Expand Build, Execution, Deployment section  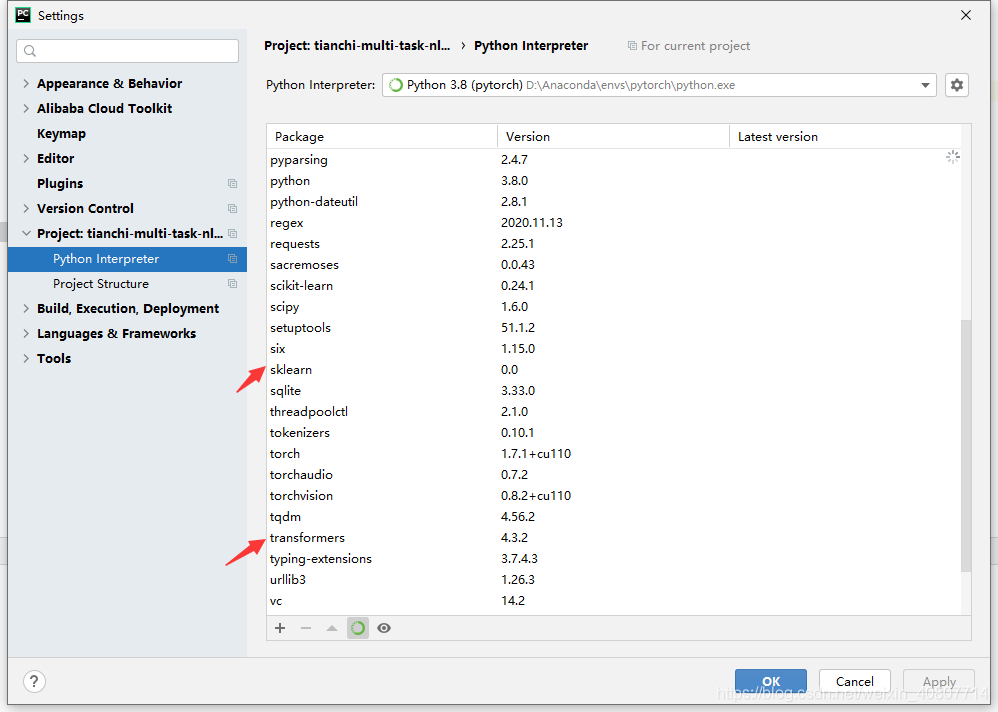(25, 309)
